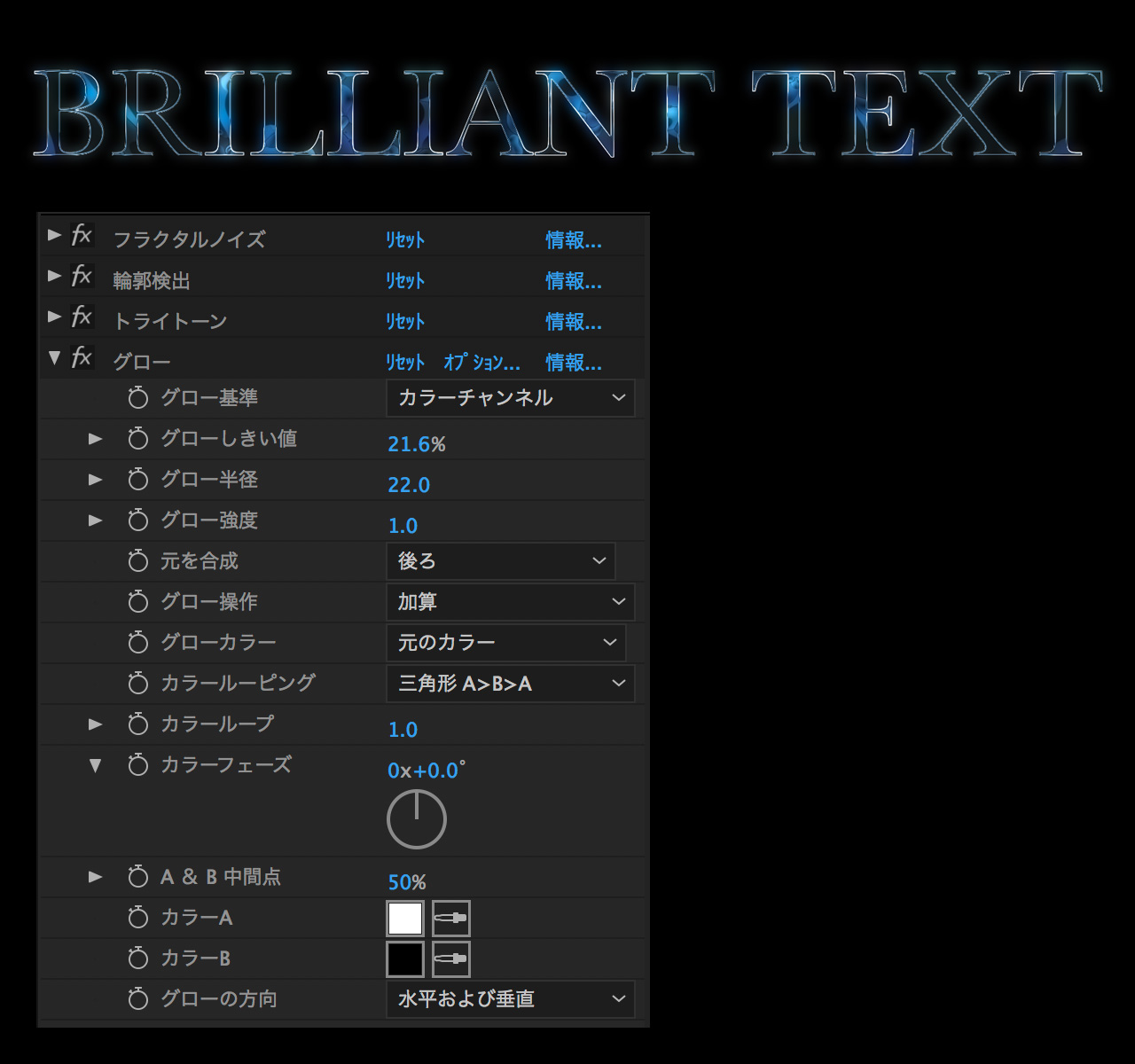This screenshot has width=1135, height=1064.
Task: Click the white カラーA color swatch
Action: [405, 918]
